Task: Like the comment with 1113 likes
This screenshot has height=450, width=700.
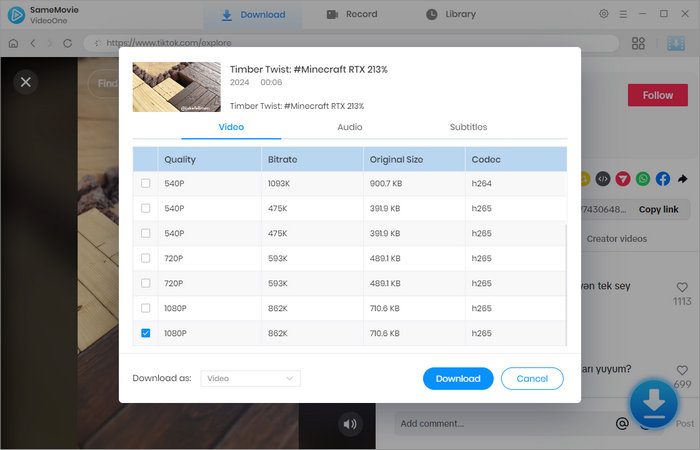Action: click(682, 287)
